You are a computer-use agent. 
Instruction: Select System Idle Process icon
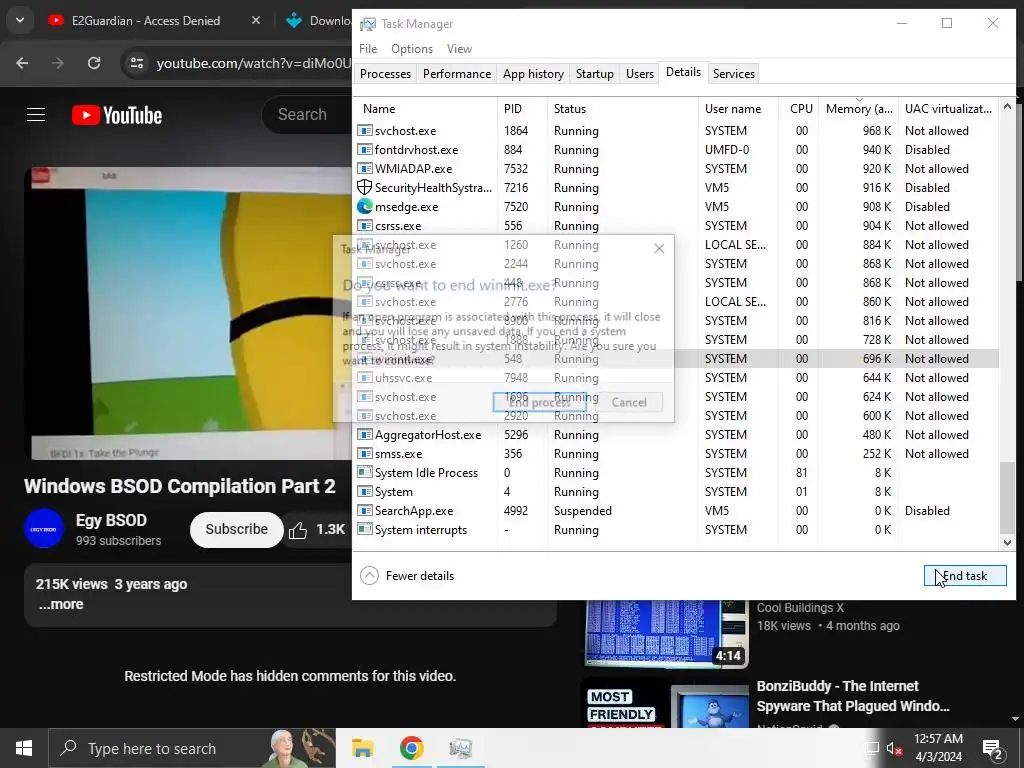click(365, 472)
